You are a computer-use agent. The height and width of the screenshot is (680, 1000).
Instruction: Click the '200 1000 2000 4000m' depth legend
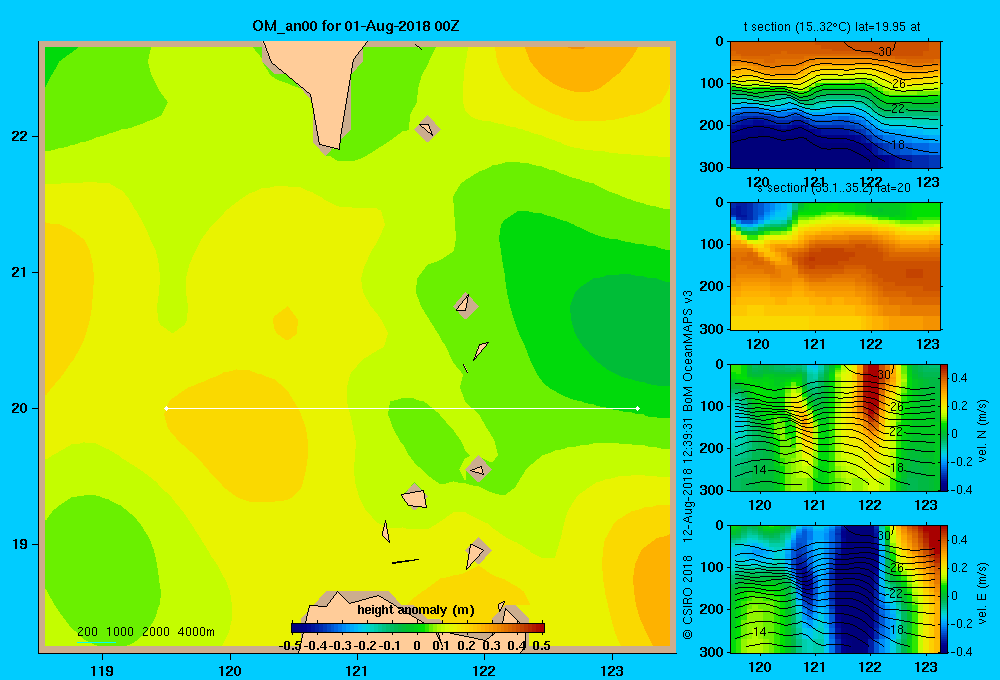[x=146, y=632]
